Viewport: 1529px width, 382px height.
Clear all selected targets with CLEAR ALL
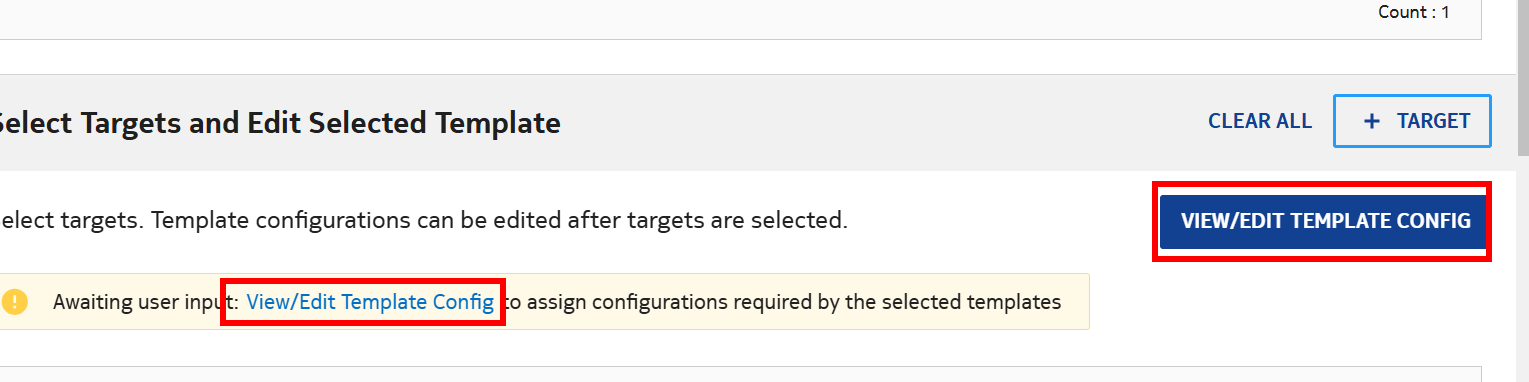1259,121
